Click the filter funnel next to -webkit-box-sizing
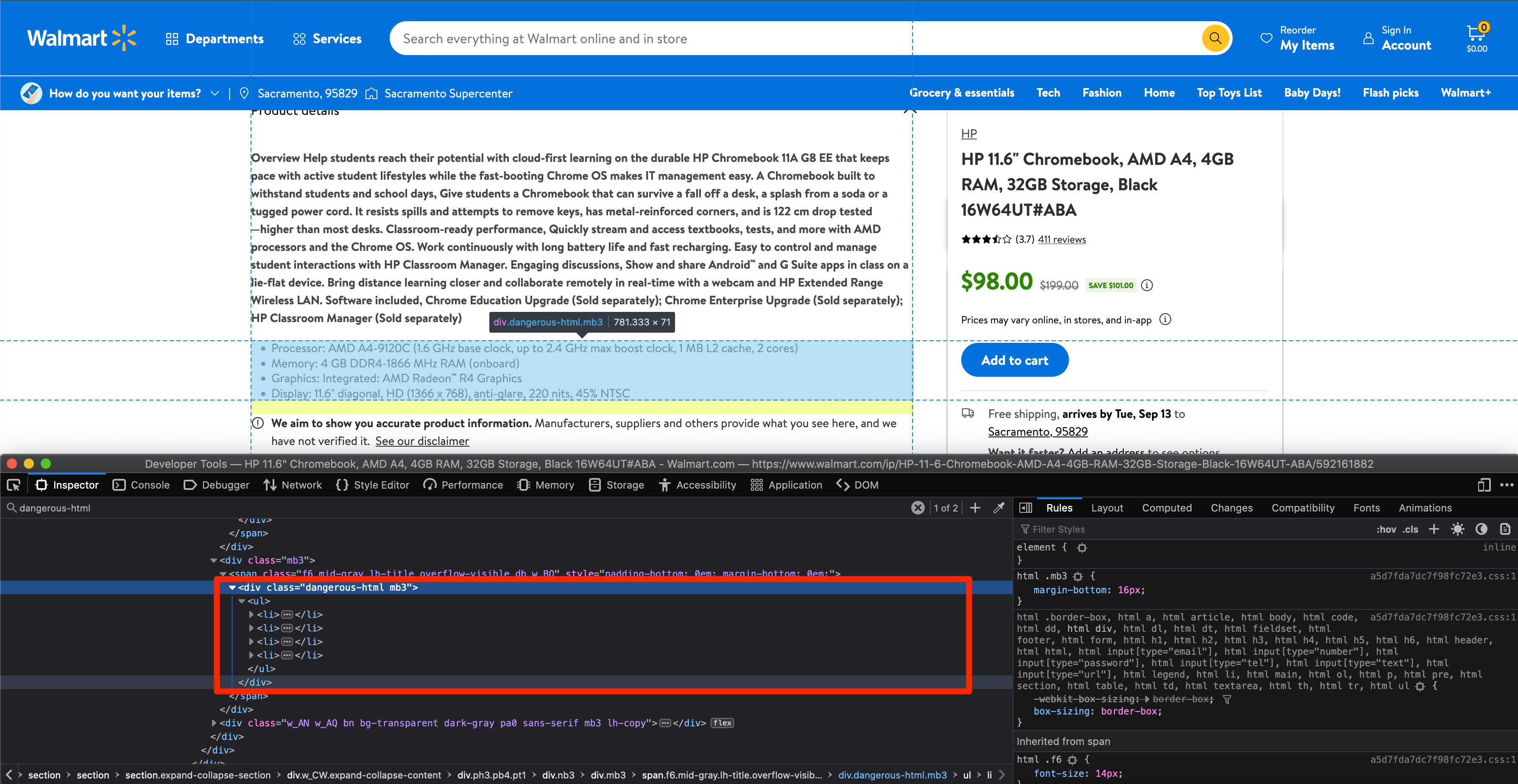Viewport: 1518px width, 784px height. 1227,699
